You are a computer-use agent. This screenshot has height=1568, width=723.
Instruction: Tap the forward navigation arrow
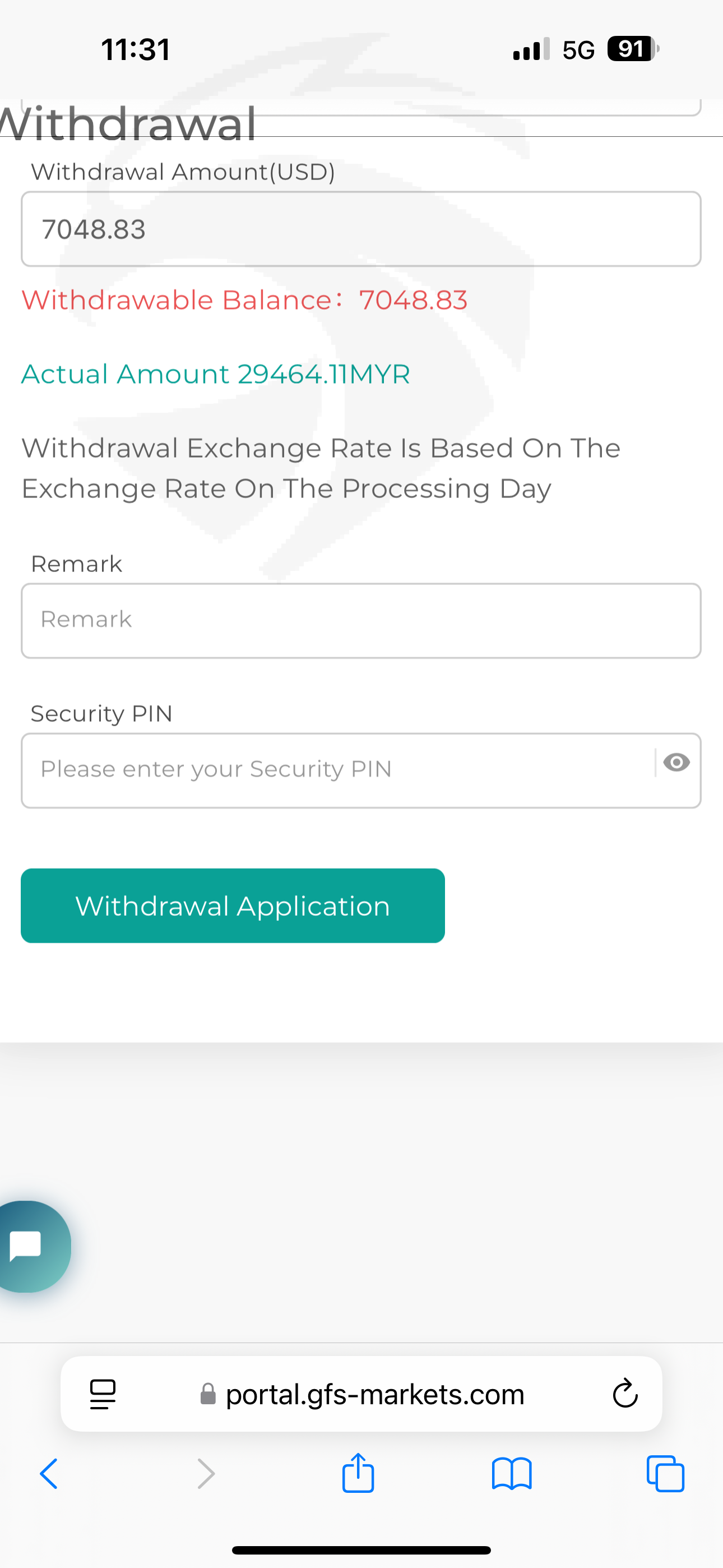pyautogui.click(x=206, y=1474)
